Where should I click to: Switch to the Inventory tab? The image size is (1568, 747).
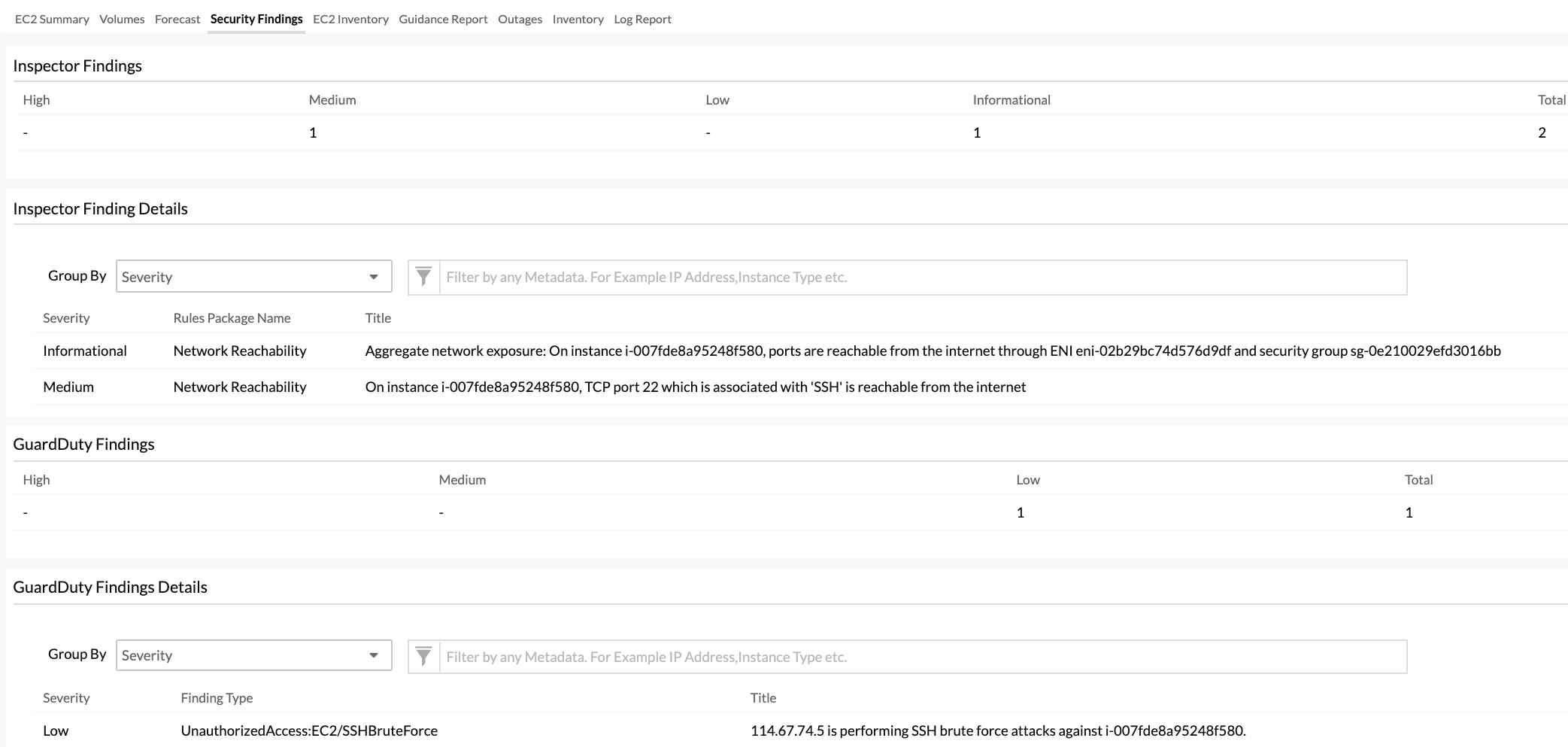pyautogui.click(x=578, y=19)
